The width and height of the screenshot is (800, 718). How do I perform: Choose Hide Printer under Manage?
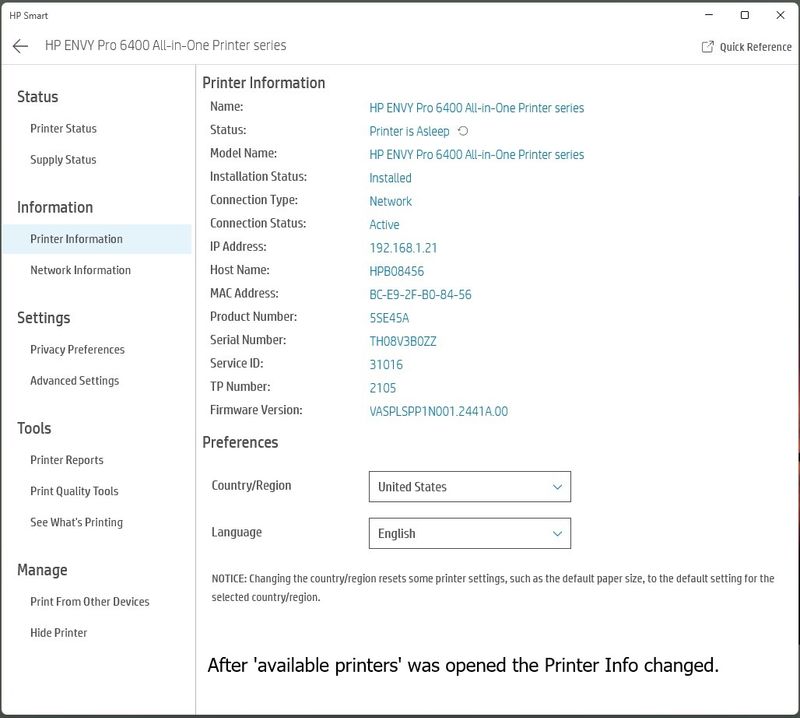tap(59, 633)
